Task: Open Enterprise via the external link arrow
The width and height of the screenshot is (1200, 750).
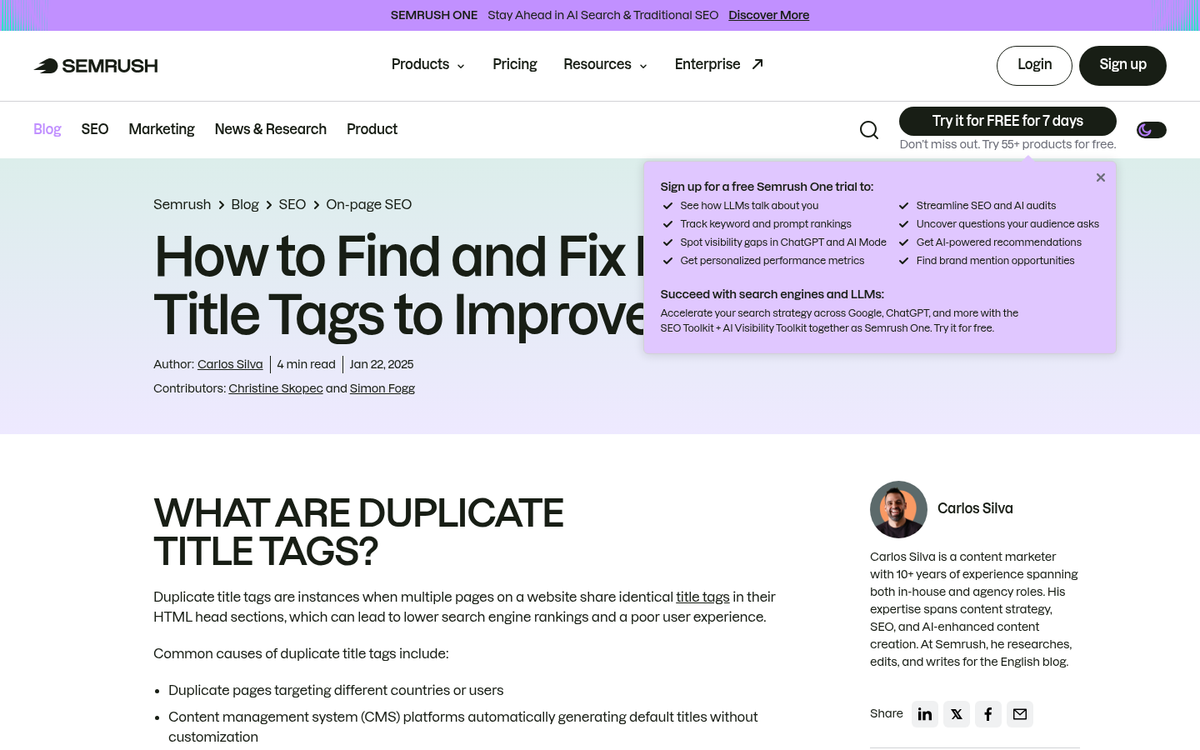Action: pos(756,63)
